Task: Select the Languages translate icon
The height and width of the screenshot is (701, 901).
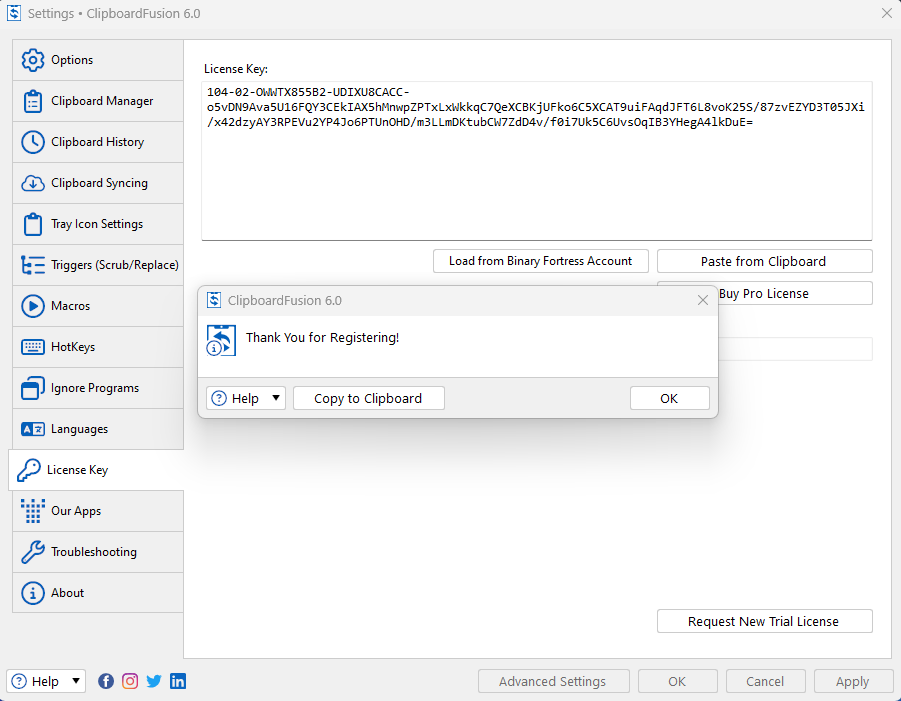Action: (x=33, y=429)
